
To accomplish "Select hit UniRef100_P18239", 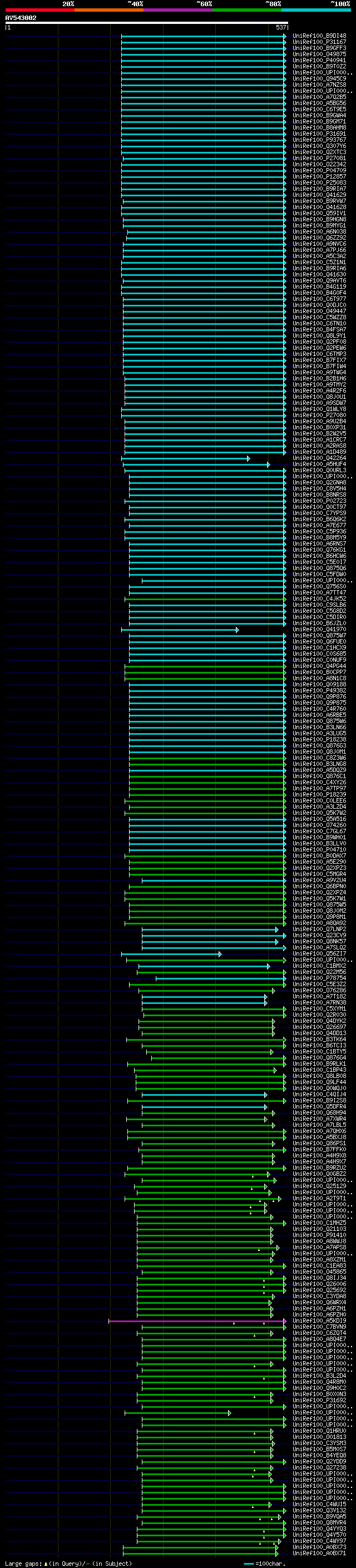I will click(319, 794).
